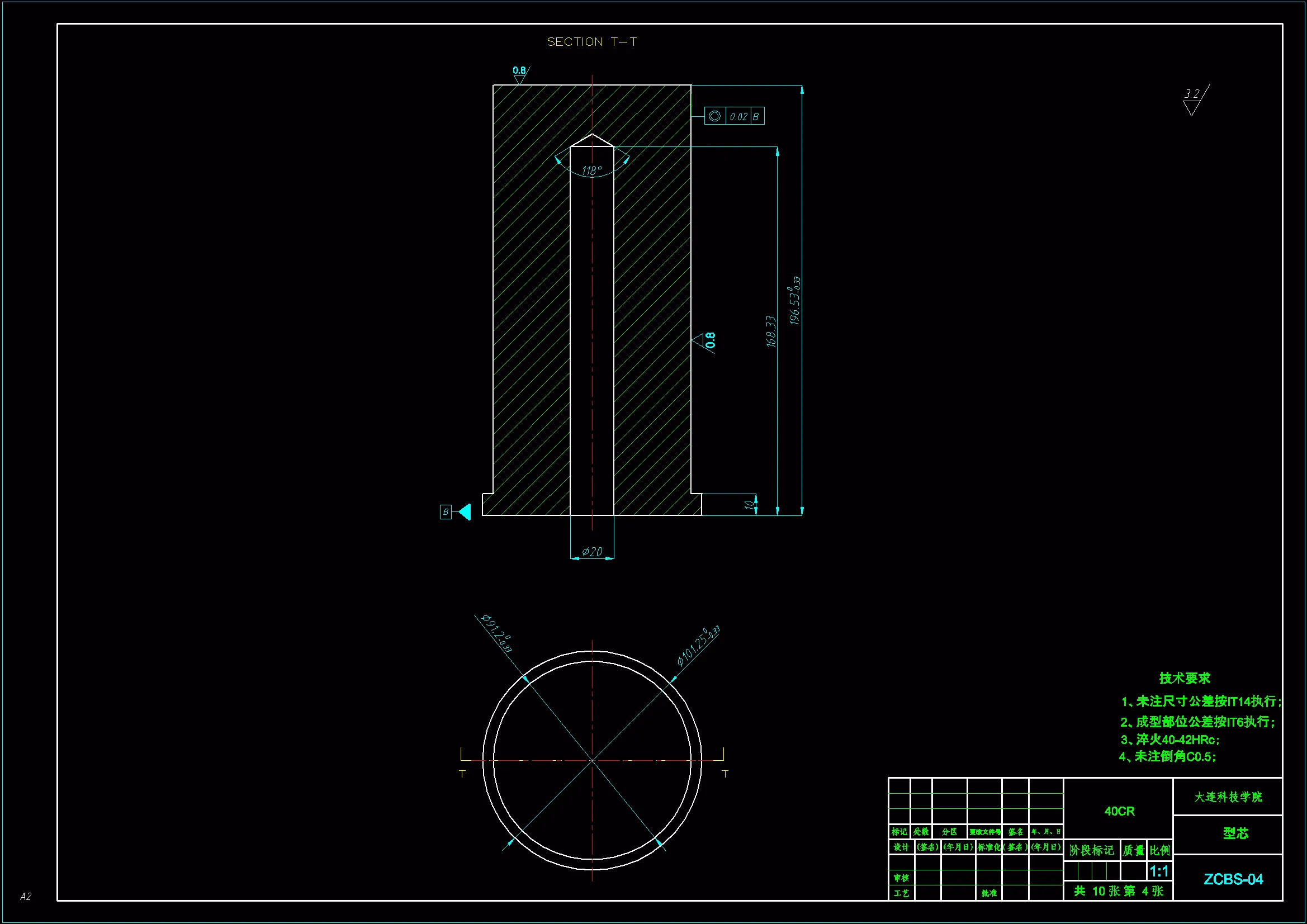The width and height of the screenshot is (1307, 924).
Task: Select the datum B triangle marker
Action: coord(465,512)
